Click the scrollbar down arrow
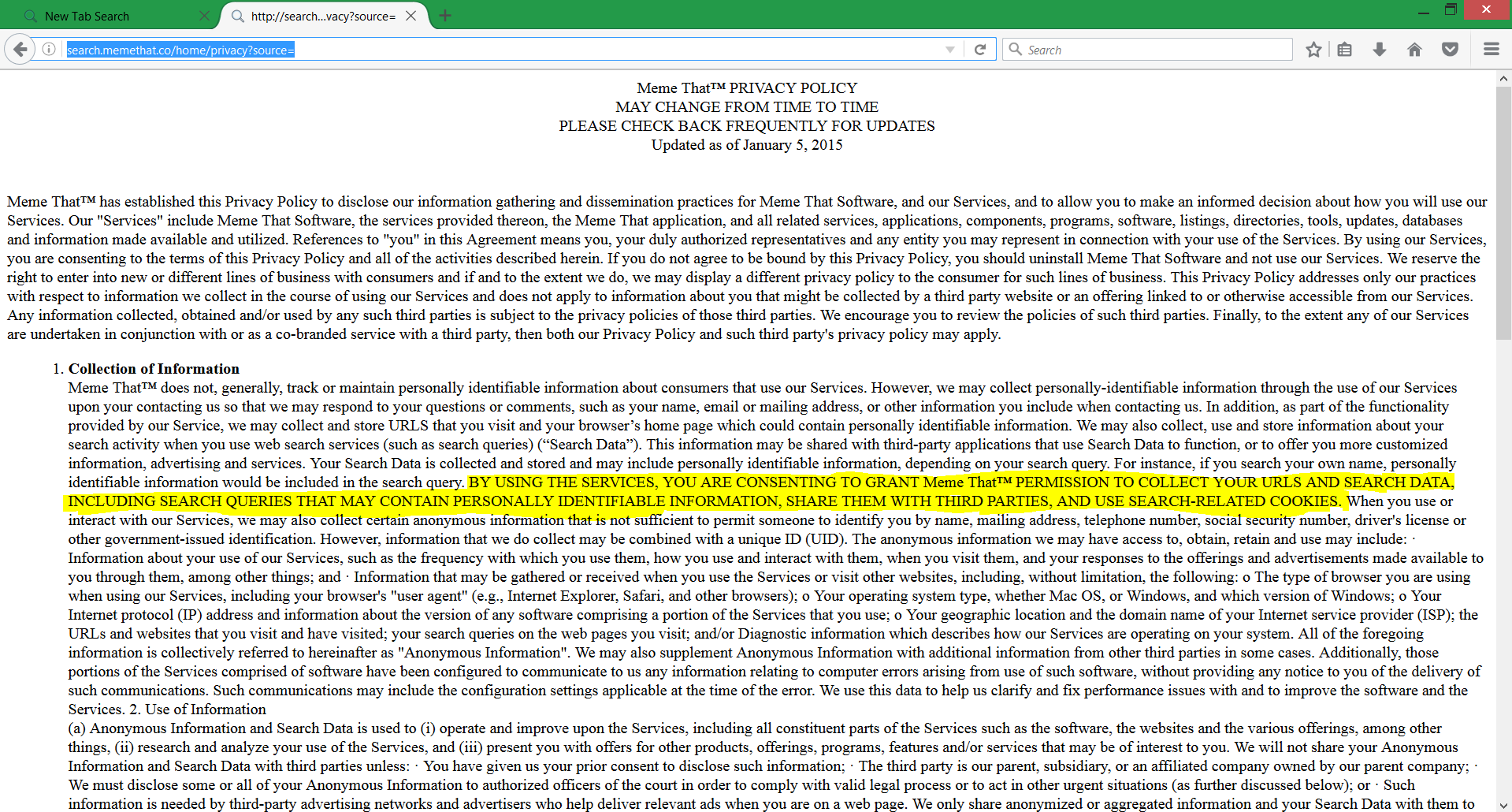 point(1503,805)
